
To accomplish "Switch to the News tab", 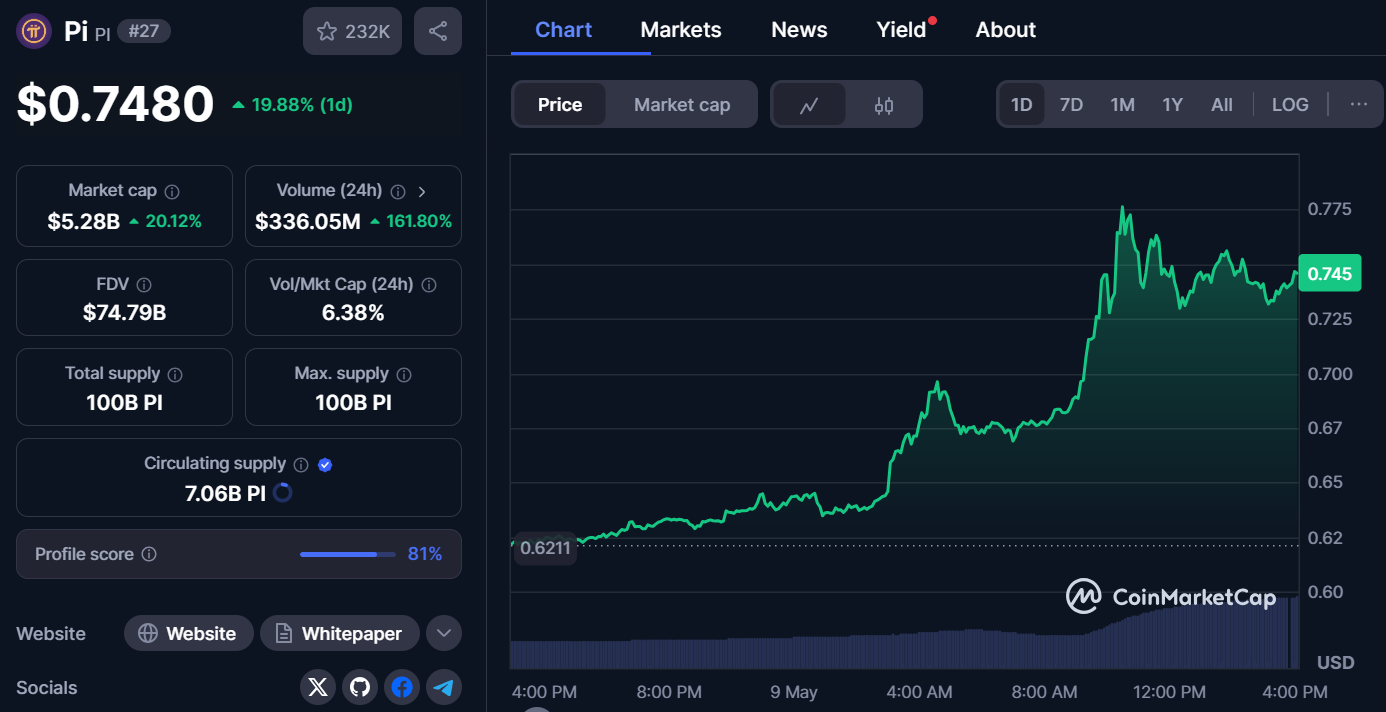I will tap(799, 30).
